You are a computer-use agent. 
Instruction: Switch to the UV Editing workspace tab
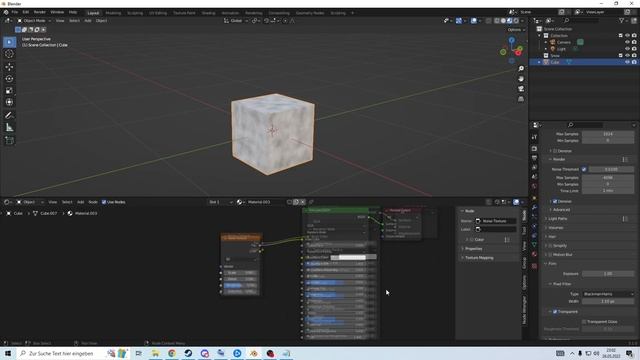[x=158, y=13]
